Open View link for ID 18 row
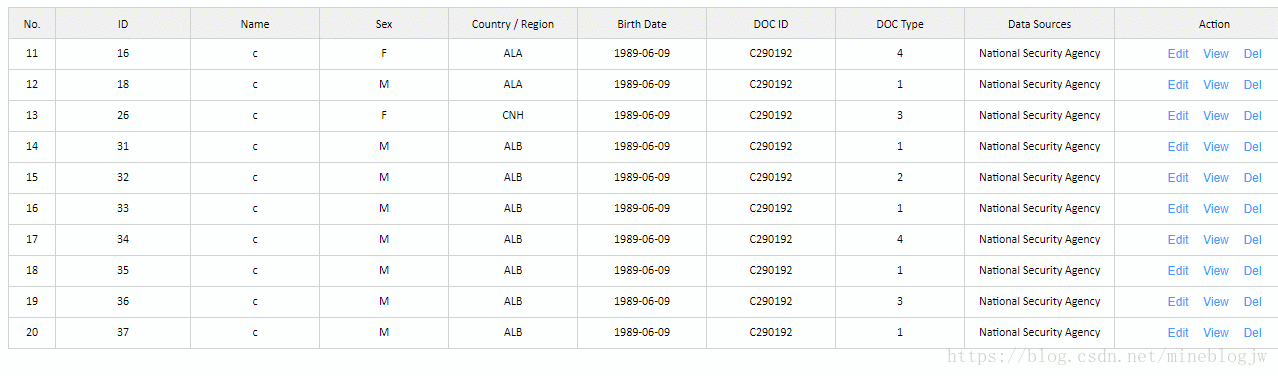 1216,85
